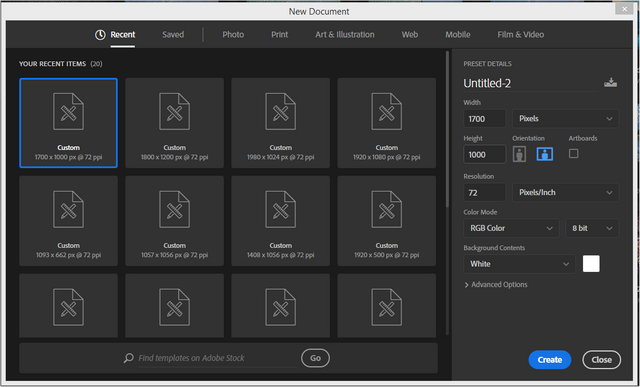The height and width of the screenshot is (387, 640).
Task: Click document icon of 1920 x 500 preset
Action: coord(387,209)
